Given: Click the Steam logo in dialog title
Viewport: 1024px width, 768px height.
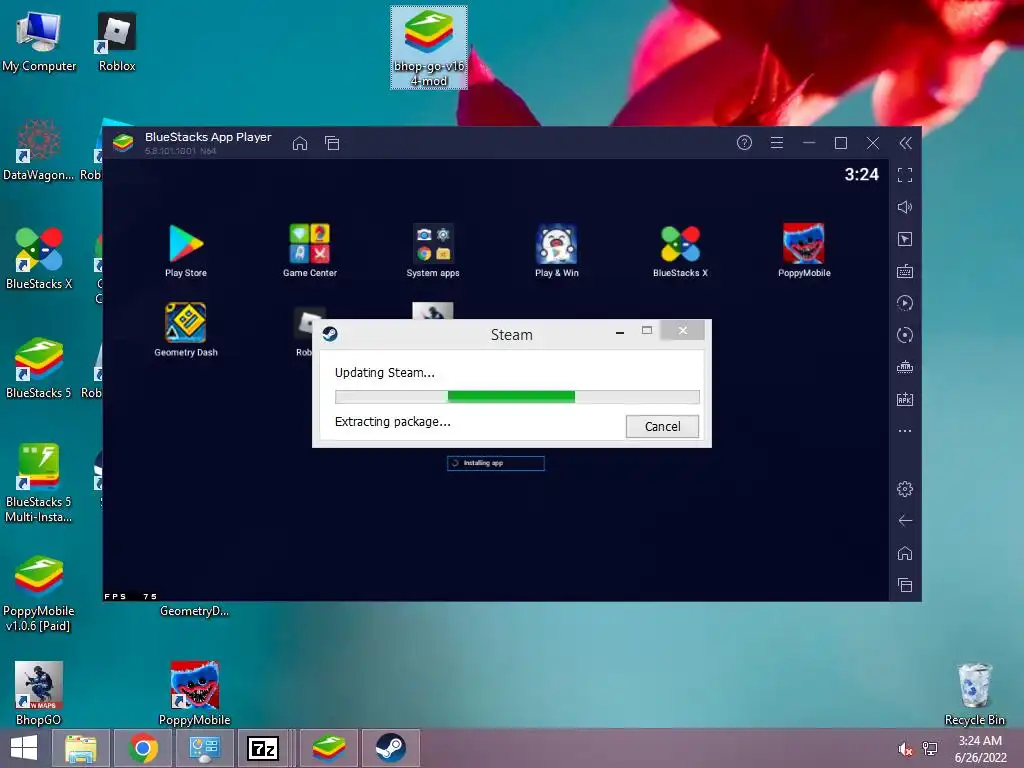Looking at the screenshot, I should click(330, 334).
